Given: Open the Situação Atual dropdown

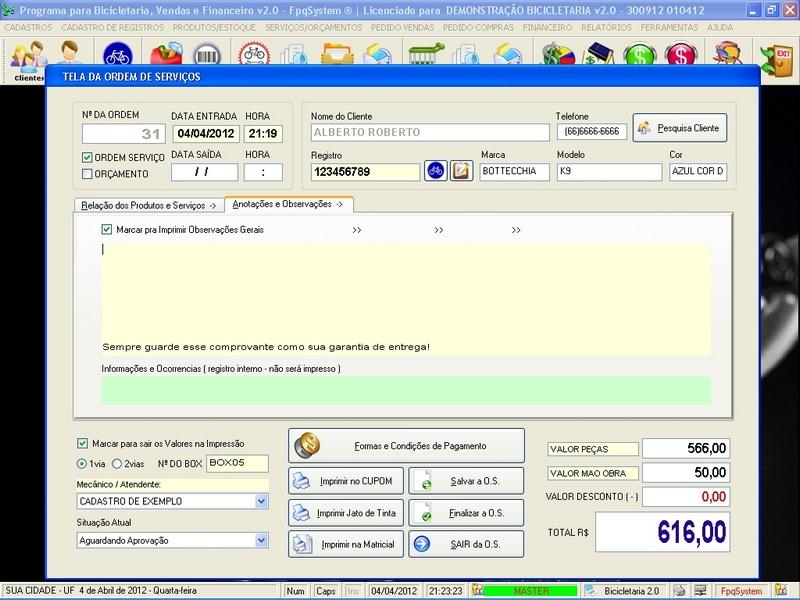Looking at the screenshot, I should coord(261,540).
